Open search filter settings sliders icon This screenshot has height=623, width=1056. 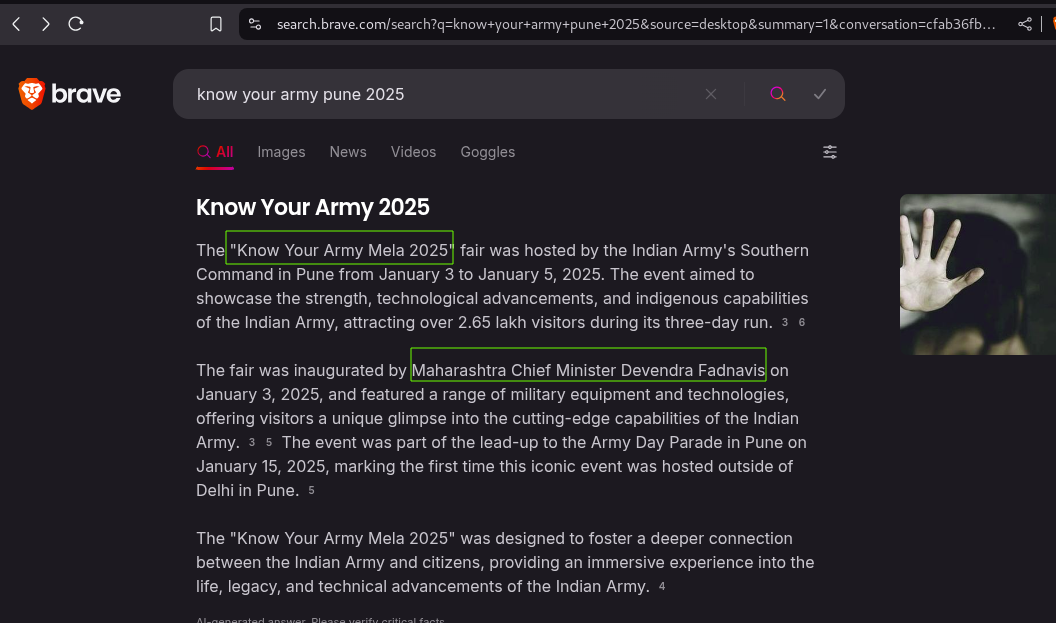coord(830,152)
